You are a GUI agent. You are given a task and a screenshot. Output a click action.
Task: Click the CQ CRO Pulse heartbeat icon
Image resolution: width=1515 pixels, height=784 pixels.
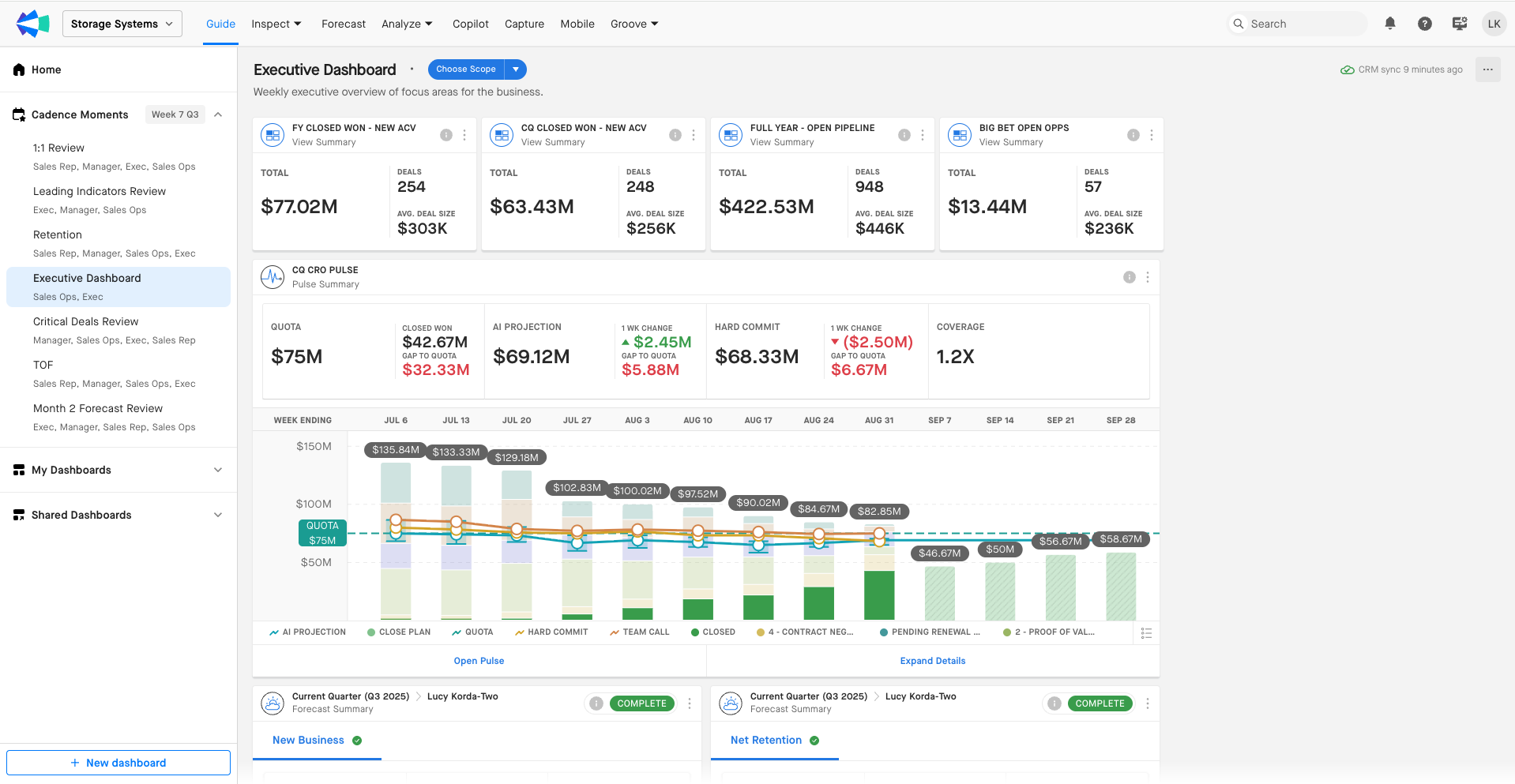[273, 277]
